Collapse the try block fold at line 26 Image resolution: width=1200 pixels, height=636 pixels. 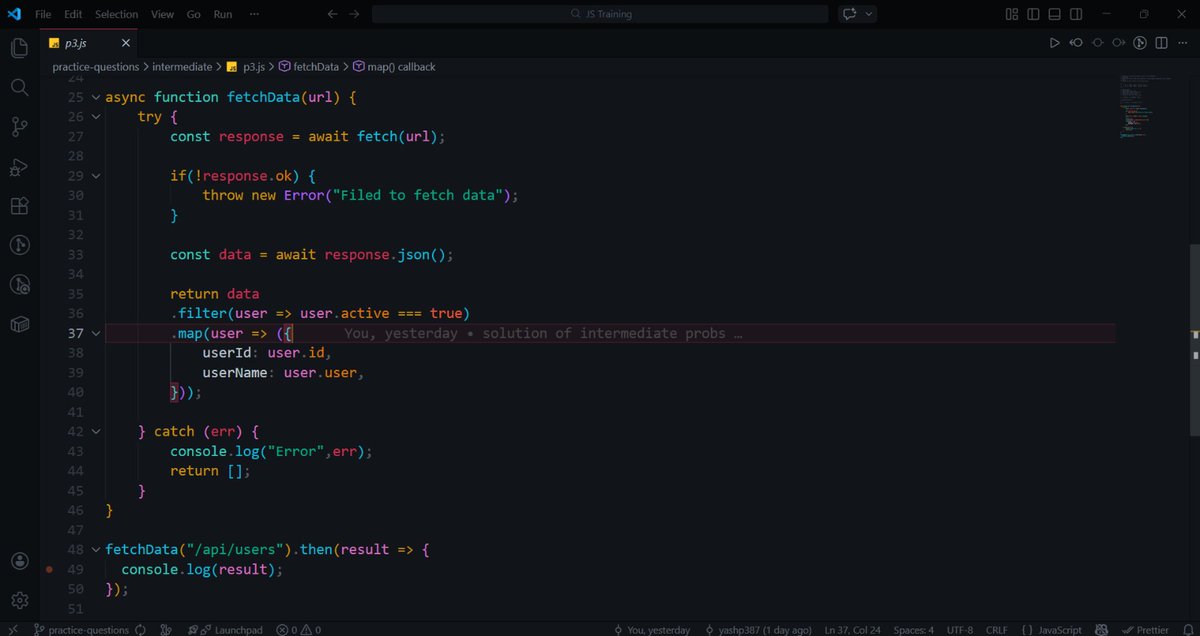point(96,117)
